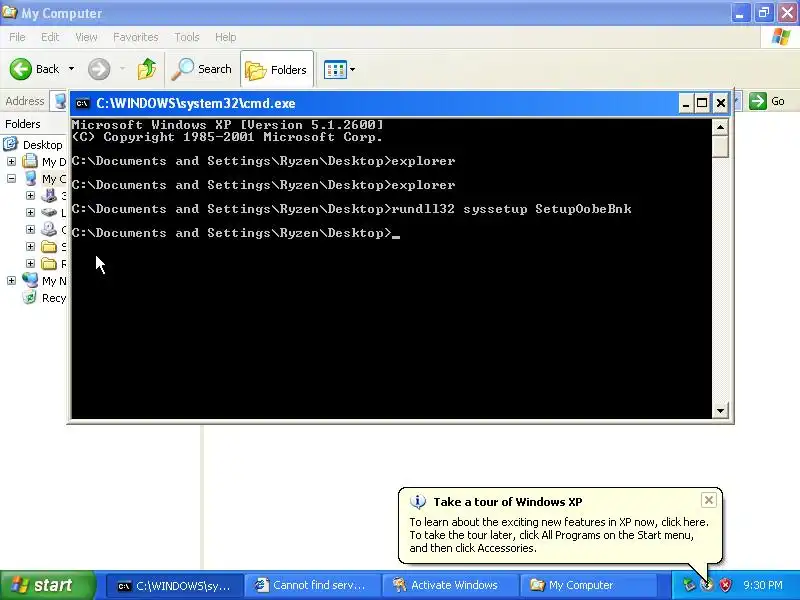Open the Help menu

tap(225, 37)
